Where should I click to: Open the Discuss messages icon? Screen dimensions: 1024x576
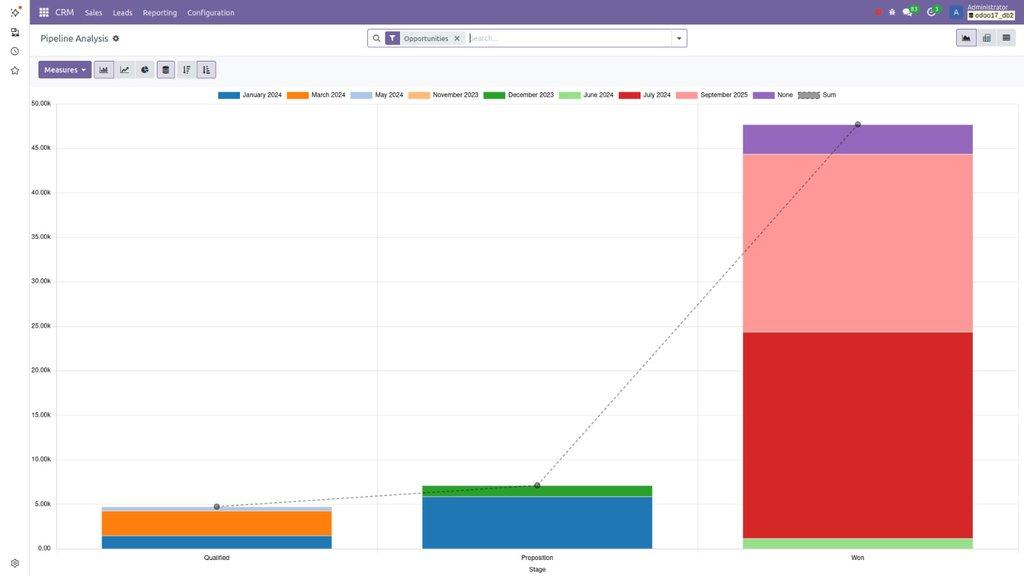point(907,12)
